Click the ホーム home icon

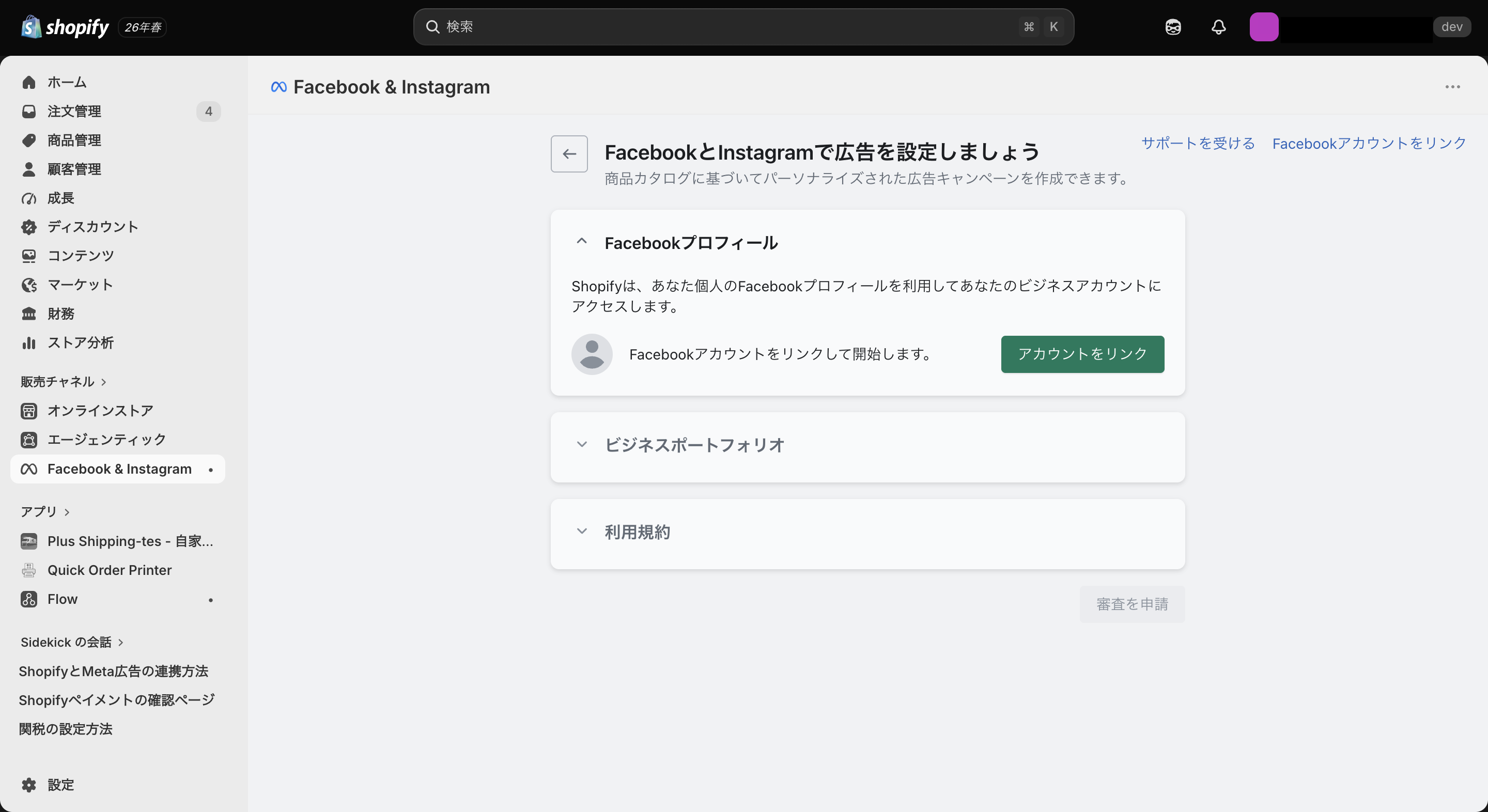tap(29, 82)
